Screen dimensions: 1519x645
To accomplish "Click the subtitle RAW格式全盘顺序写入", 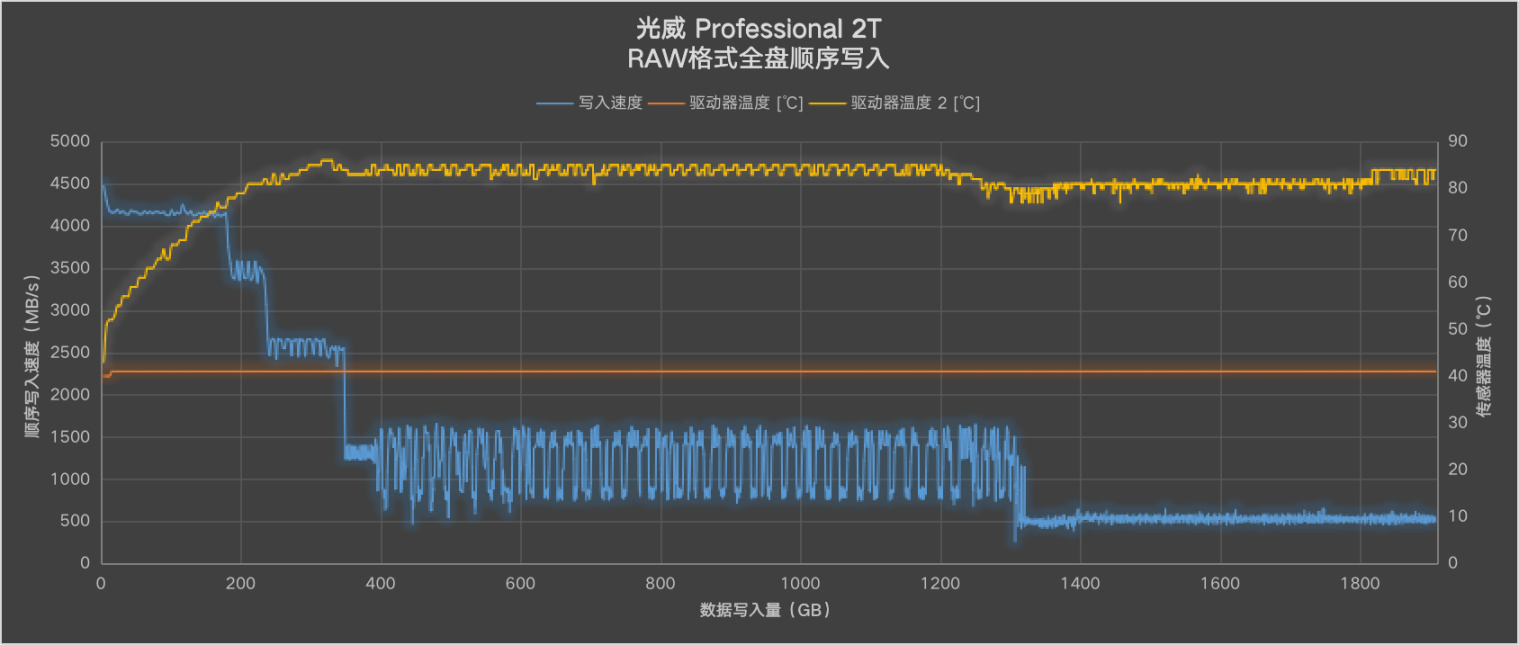I will click(759, 58).
